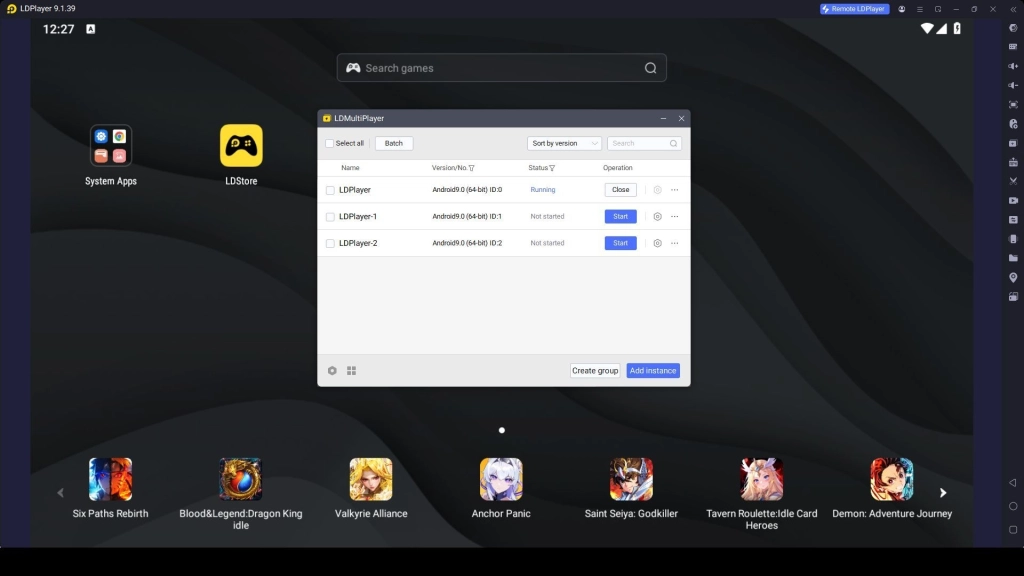
Task: Check the LDPlayer-2 instance checkbox
Action: (330, 244)
